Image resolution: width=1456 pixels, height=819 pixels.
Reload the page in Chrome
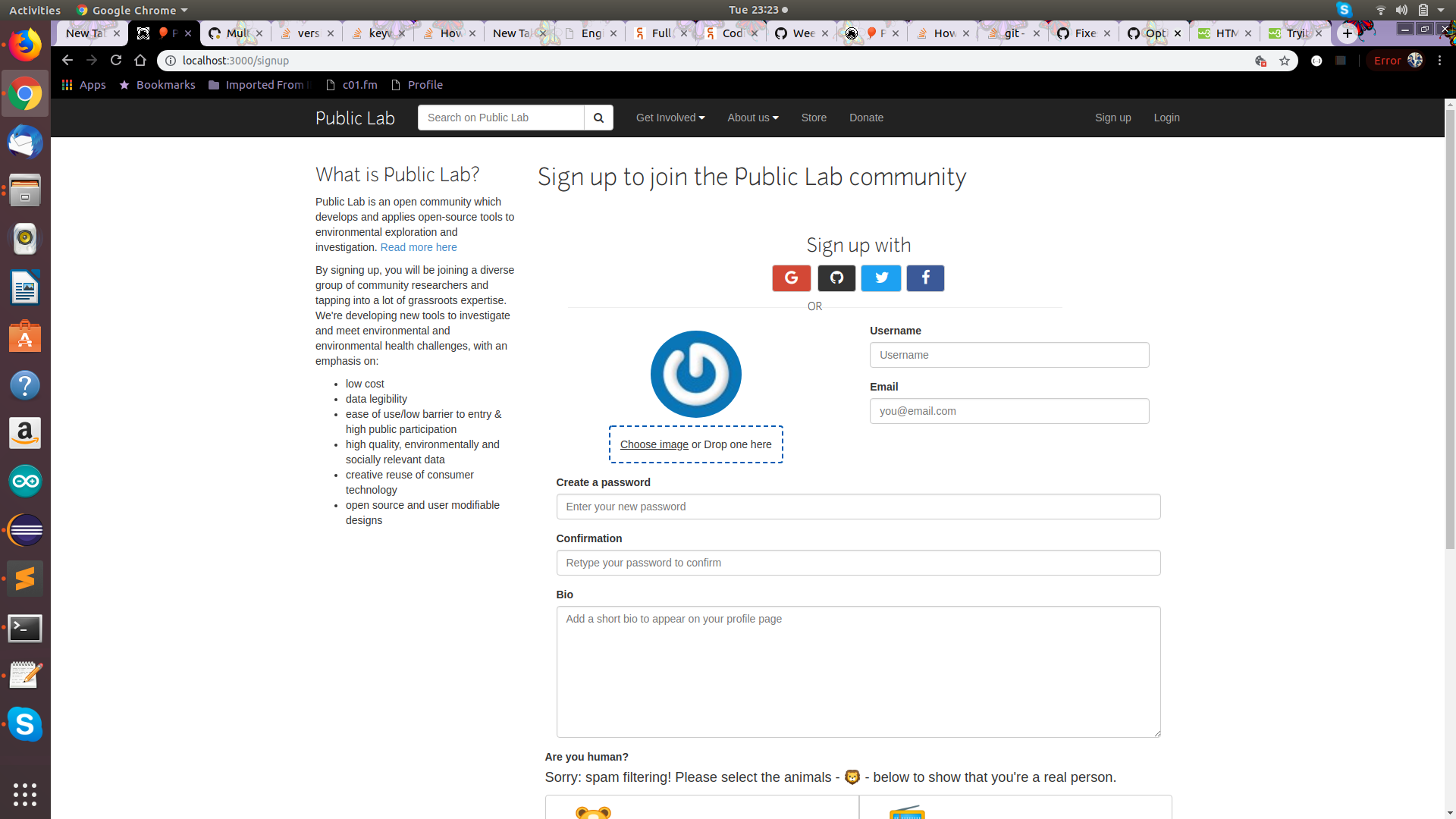tap(116, 60)
